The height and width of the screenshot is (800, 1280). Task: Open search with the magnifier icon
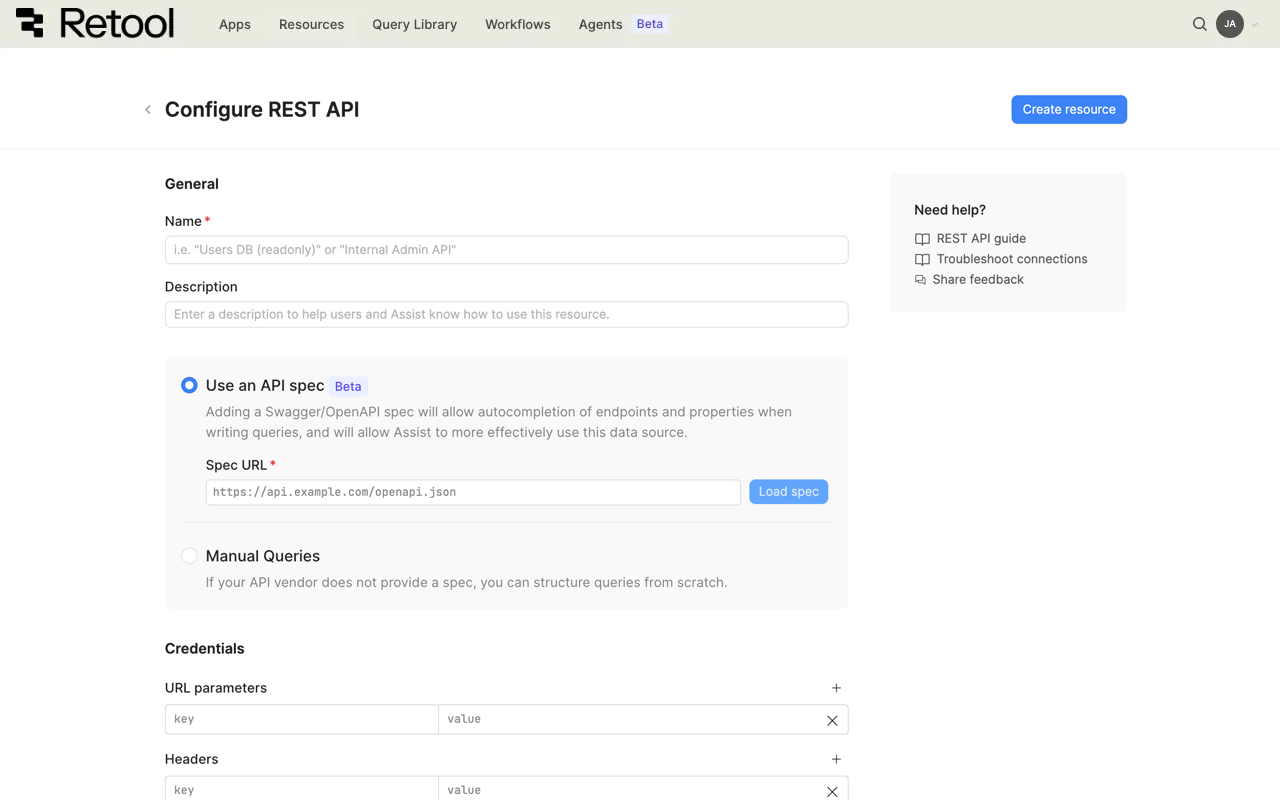1199,24
